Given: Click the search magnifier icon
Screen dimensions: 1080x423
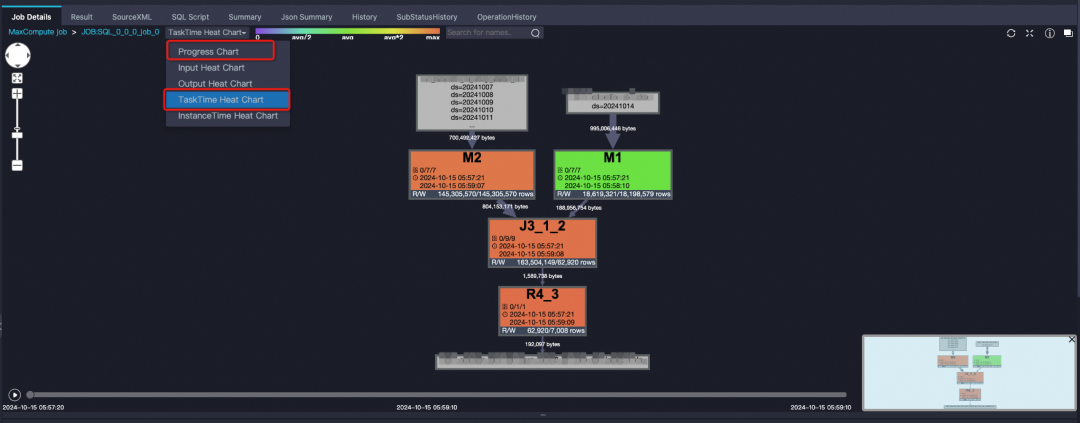Looking at the screenshot, I should tap(535, 32).
